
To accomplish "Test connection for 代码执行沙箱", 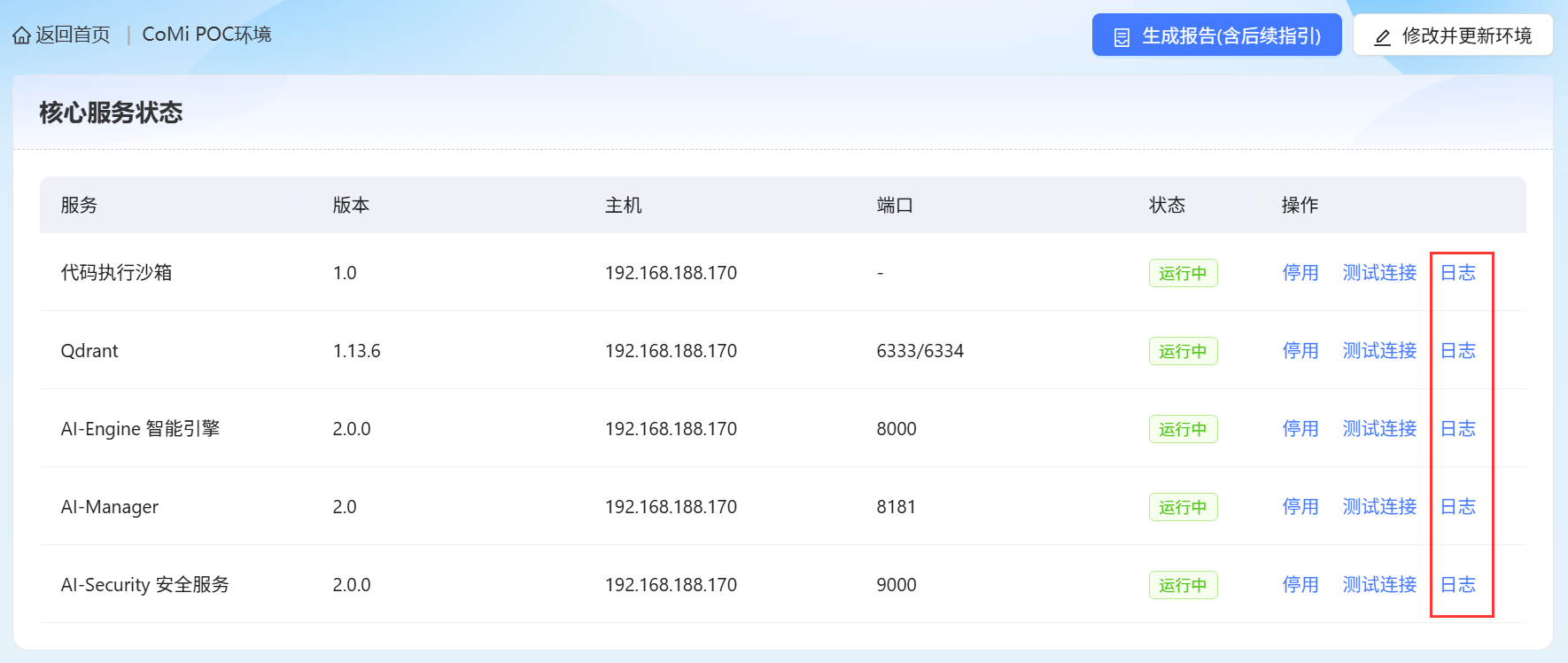I will tap(1379, 273).
